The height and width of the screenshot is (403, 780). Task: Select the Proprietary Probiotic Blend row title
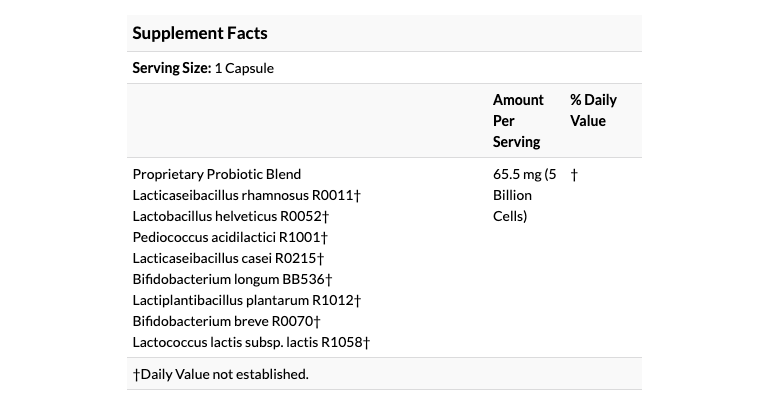(x=216, y=174)
